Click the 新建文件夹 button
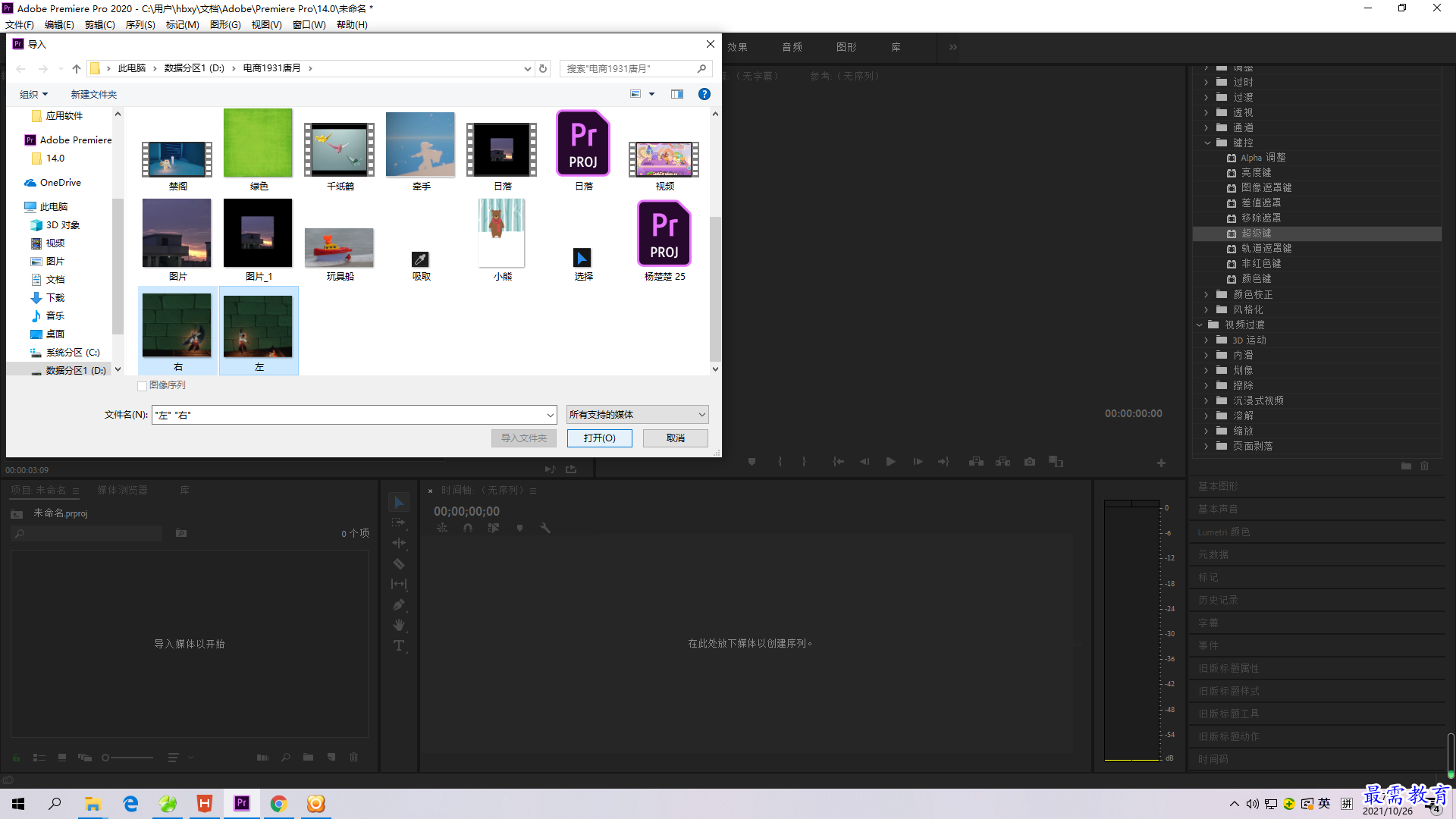This screenshot has width=1456, height=819. pos(94,94)
